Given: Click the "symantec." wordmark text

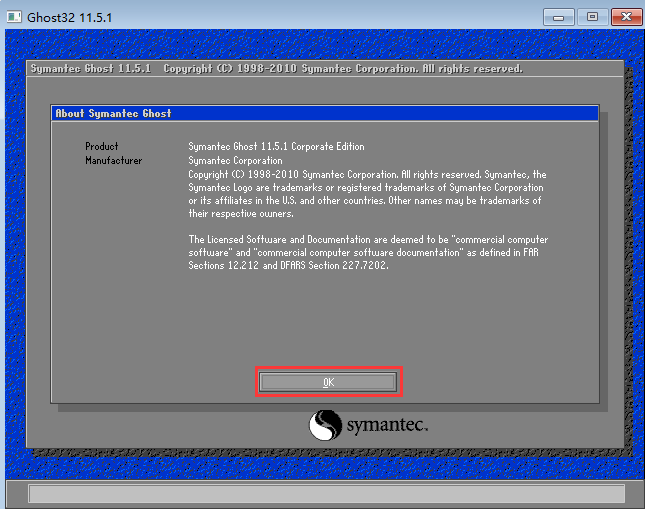Looking at the screenshot, I should pyautogui.click(x=387, y=427).
